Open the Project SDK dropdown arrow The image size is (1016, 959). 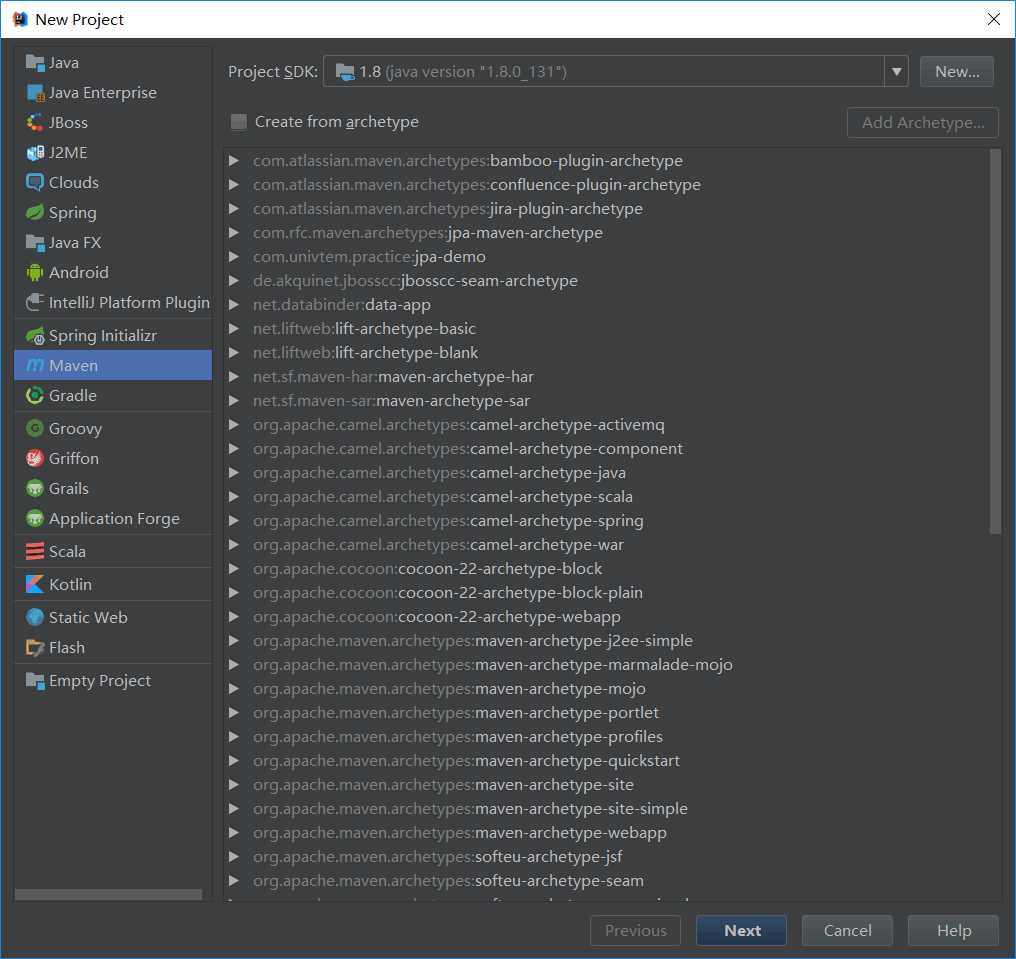pyautogui.click(x=896, y=71)
